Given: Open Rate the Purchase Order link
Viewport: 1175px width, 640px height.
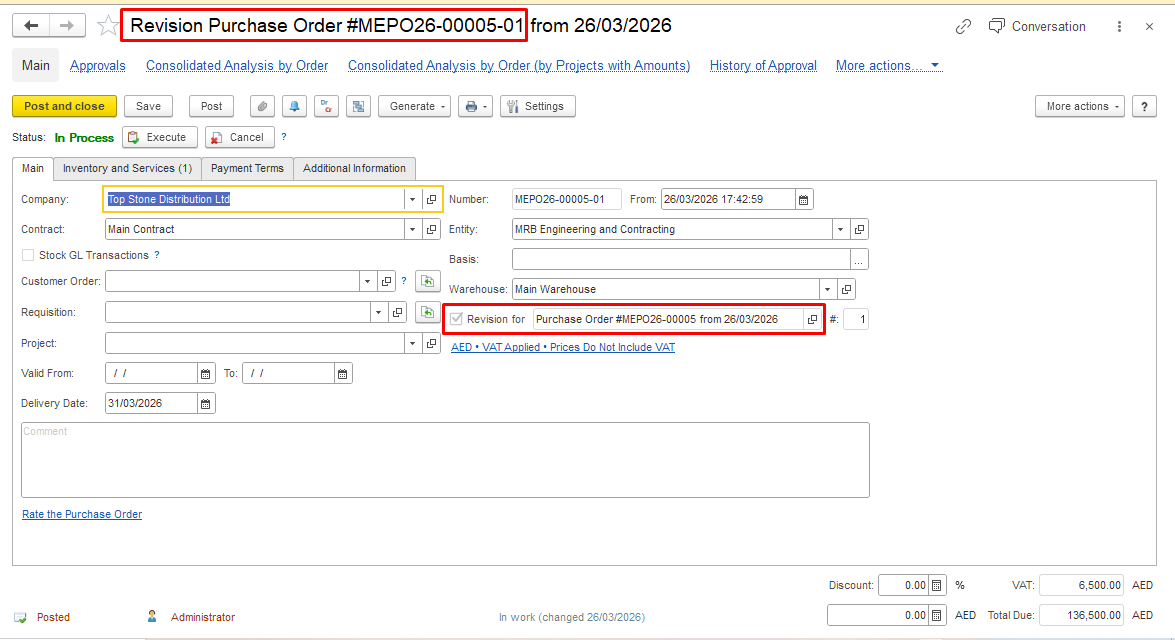Looking at the screenshot, I should coord(82,514).
